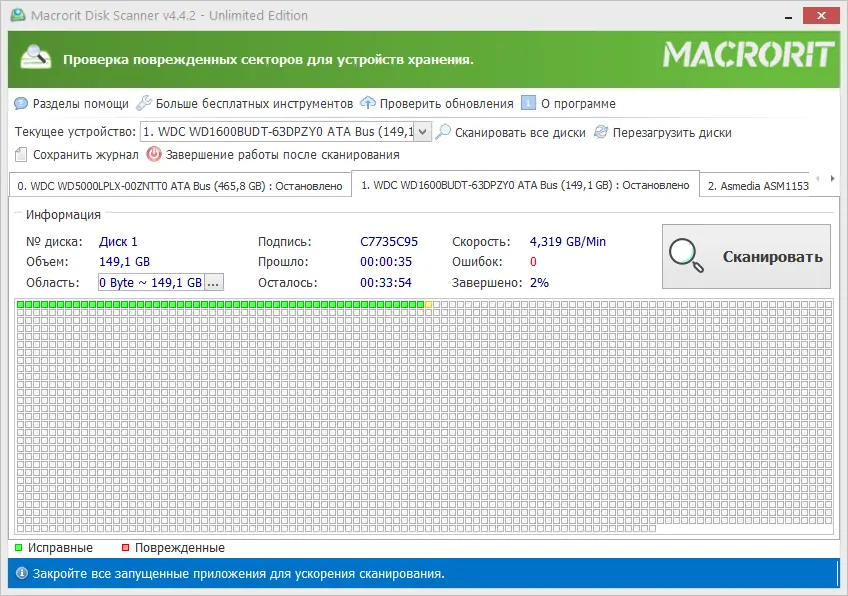Click the red damaged sector legend square
The width and height of the screenshot is (848, 596).
click(x=125, y=548)
